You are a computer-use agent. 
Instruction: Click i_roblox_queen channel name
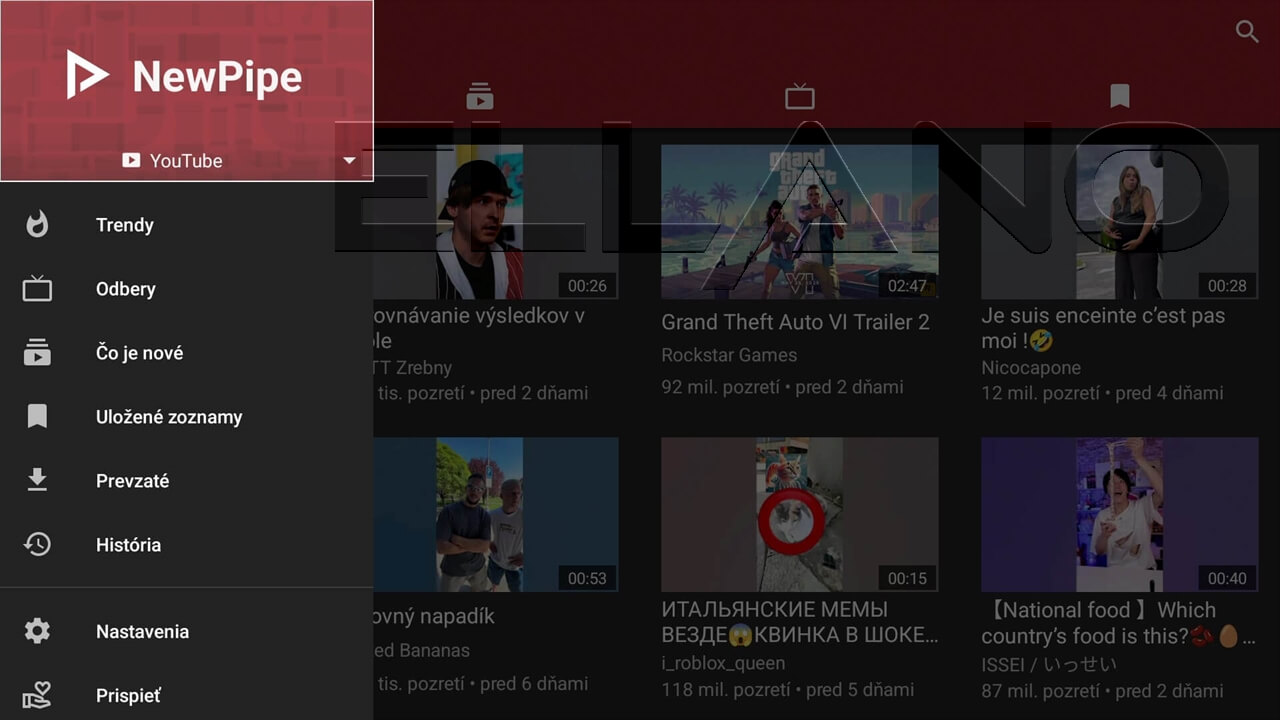(723, 663)
